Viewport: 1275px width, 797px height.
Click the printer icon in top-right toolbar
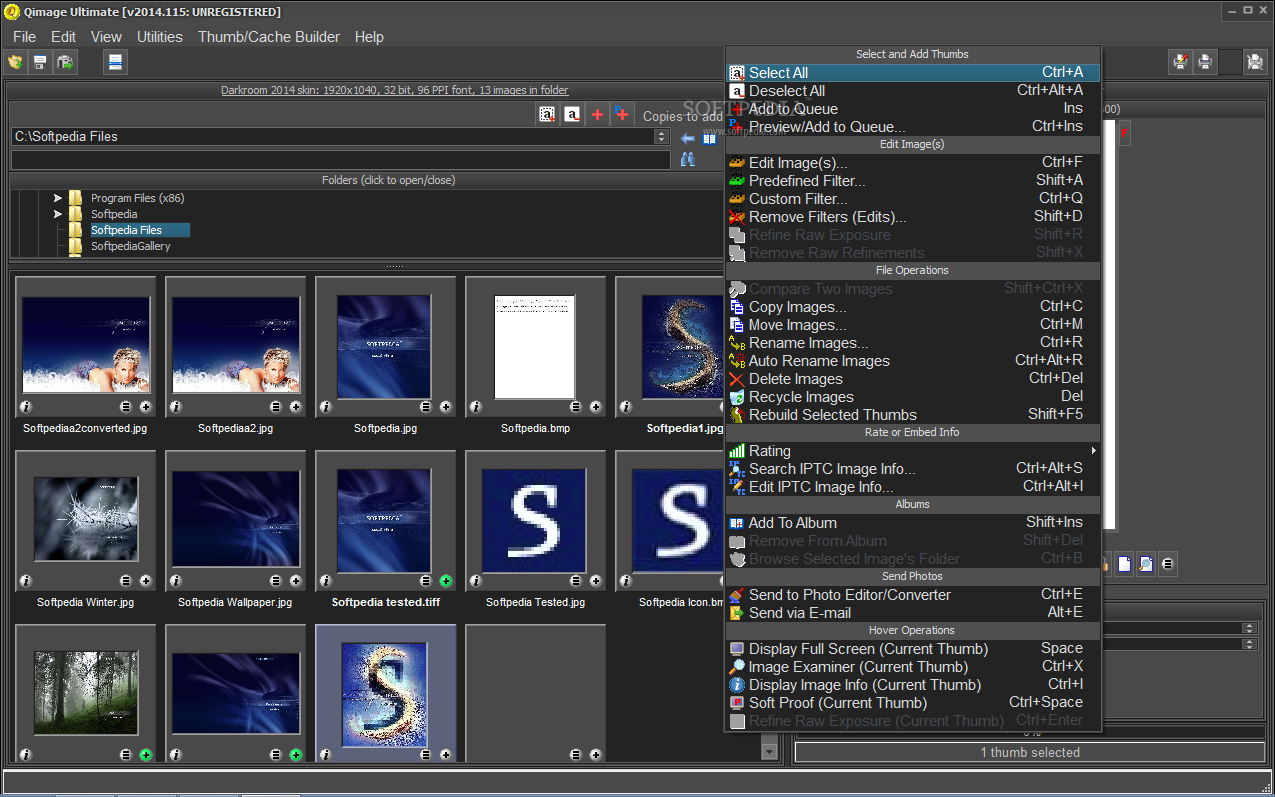(x=1206, y=62)
